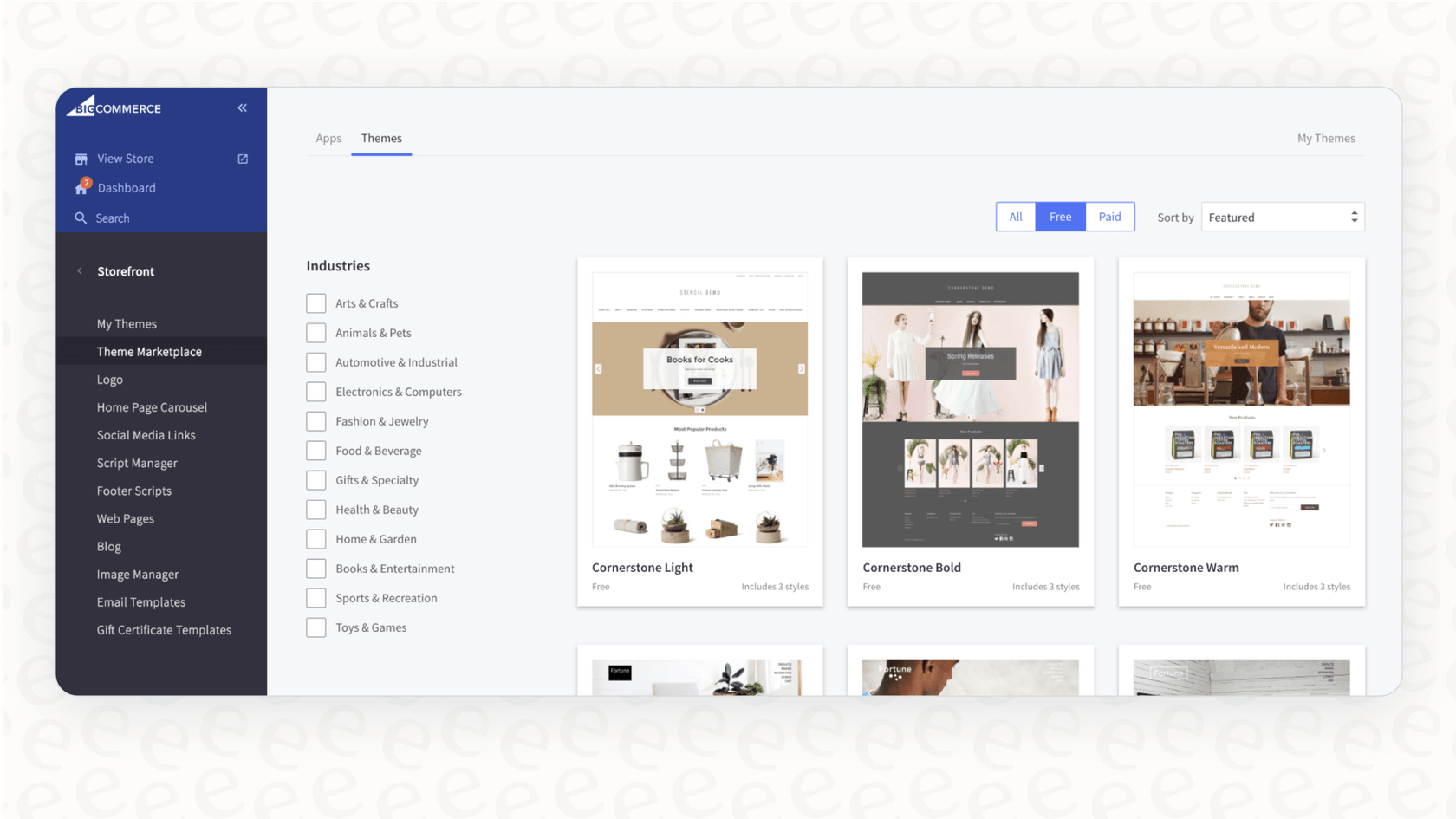Select the Paid pricing filter
Screen dimensions: 1456x819
(x=1109, y=216)
